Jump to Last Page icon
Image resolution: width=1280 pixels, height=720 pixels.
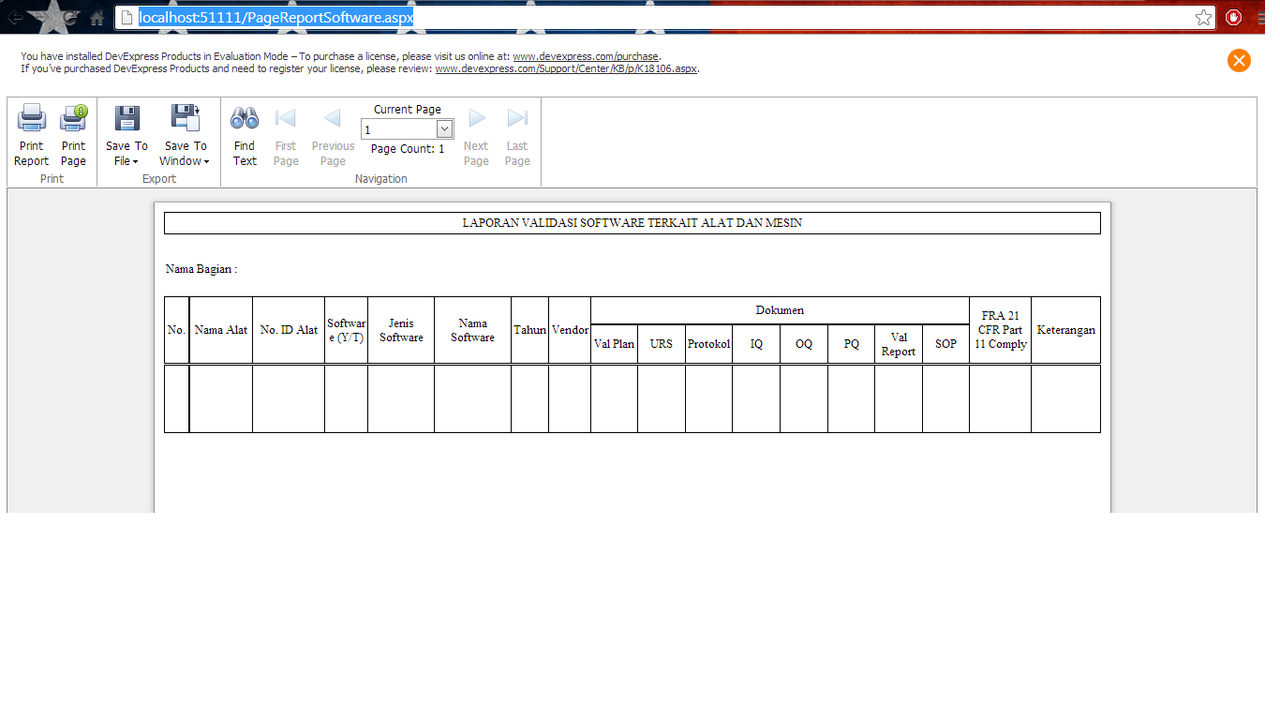pos(517,119)
